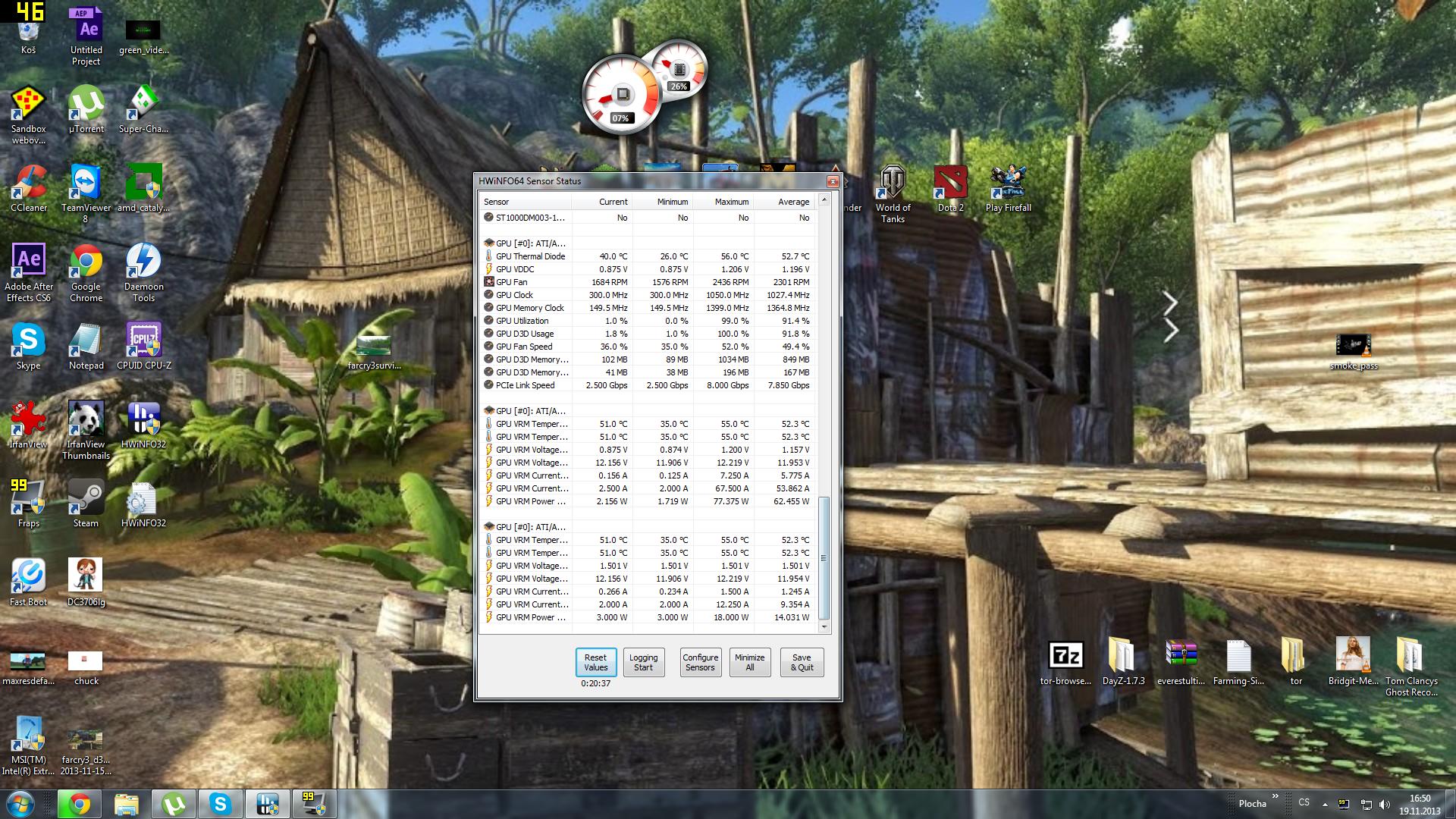Open DayZ-1.7.3 folder icon
This screenshot has width=1456, height=819.
pos(1123,662)
